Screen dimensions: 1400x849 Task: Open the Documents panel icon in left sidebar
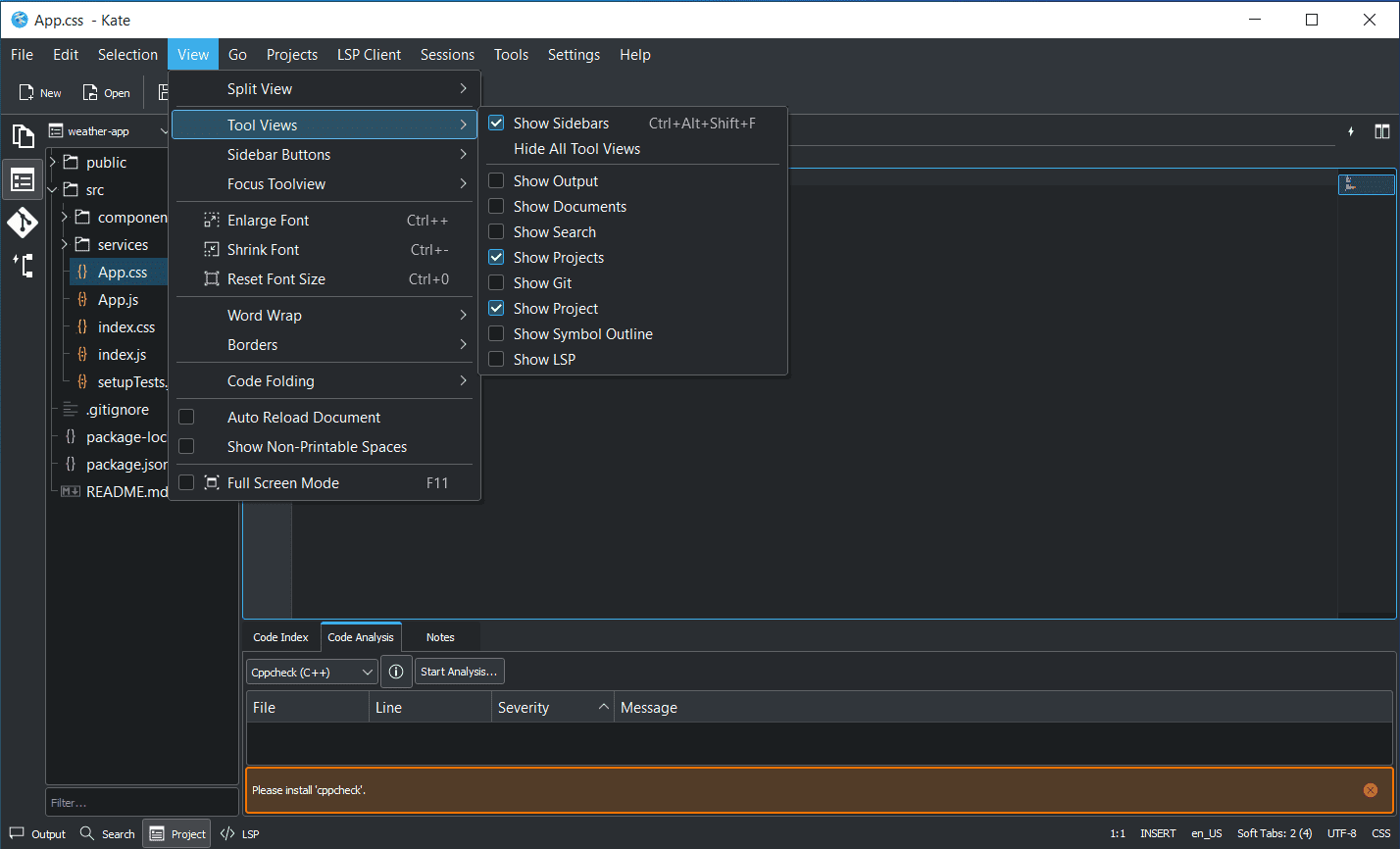point(23,136)
